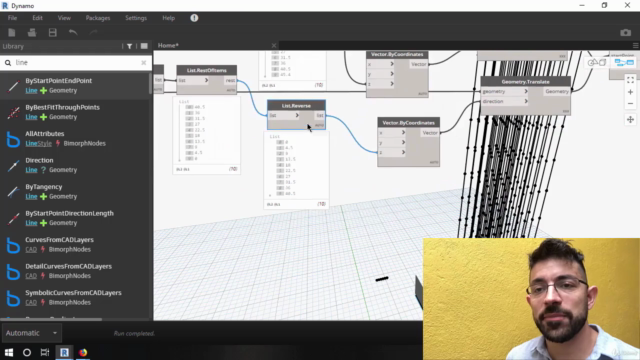Image resolution: width=640 pixels, height=360 pixels.
Task: Click the ByStartPointDirectionLength icon
Action: pyautogui.click(x=13, y=219)
